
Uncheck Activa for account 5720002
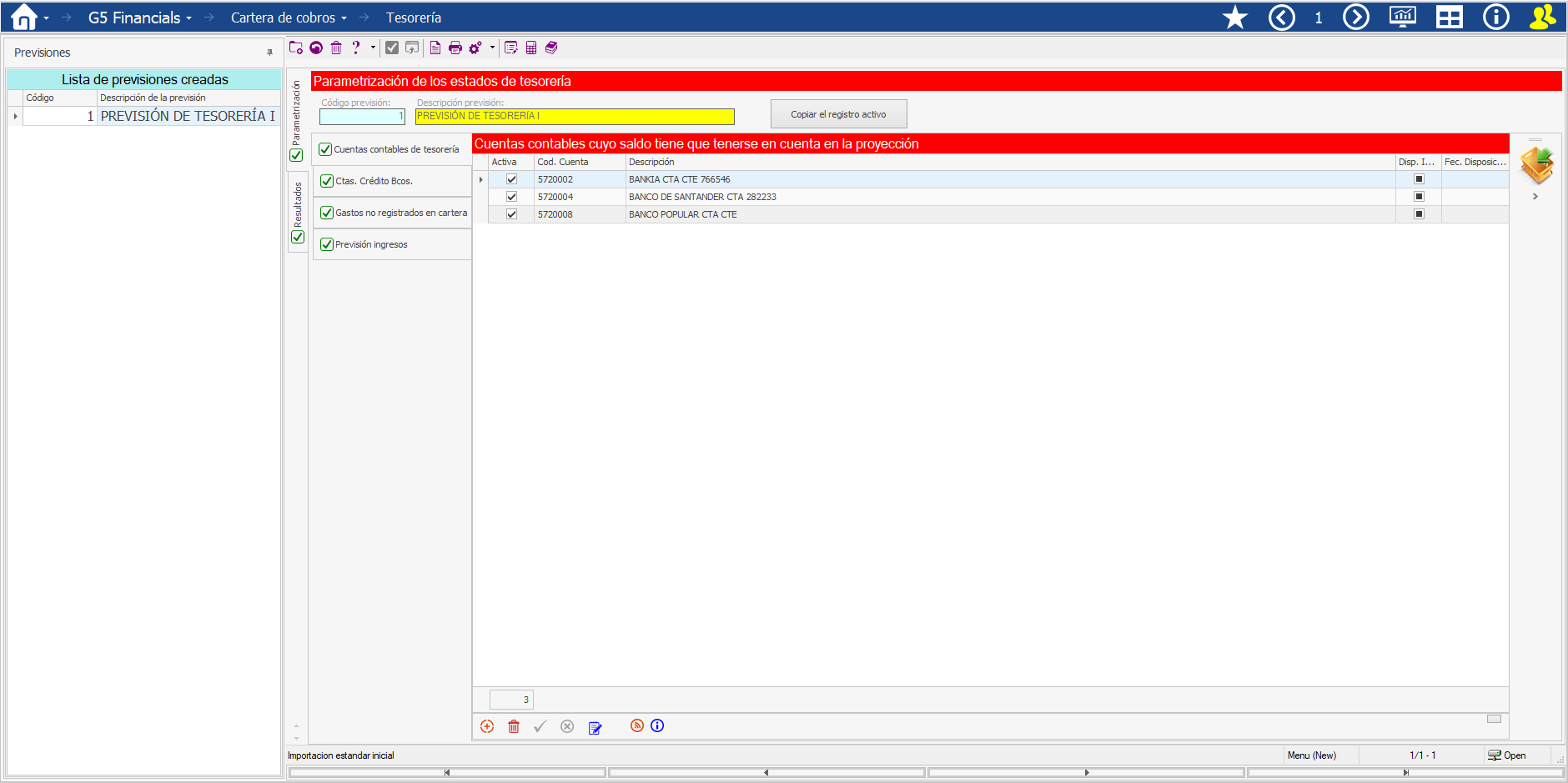click(x=511, y=179)
